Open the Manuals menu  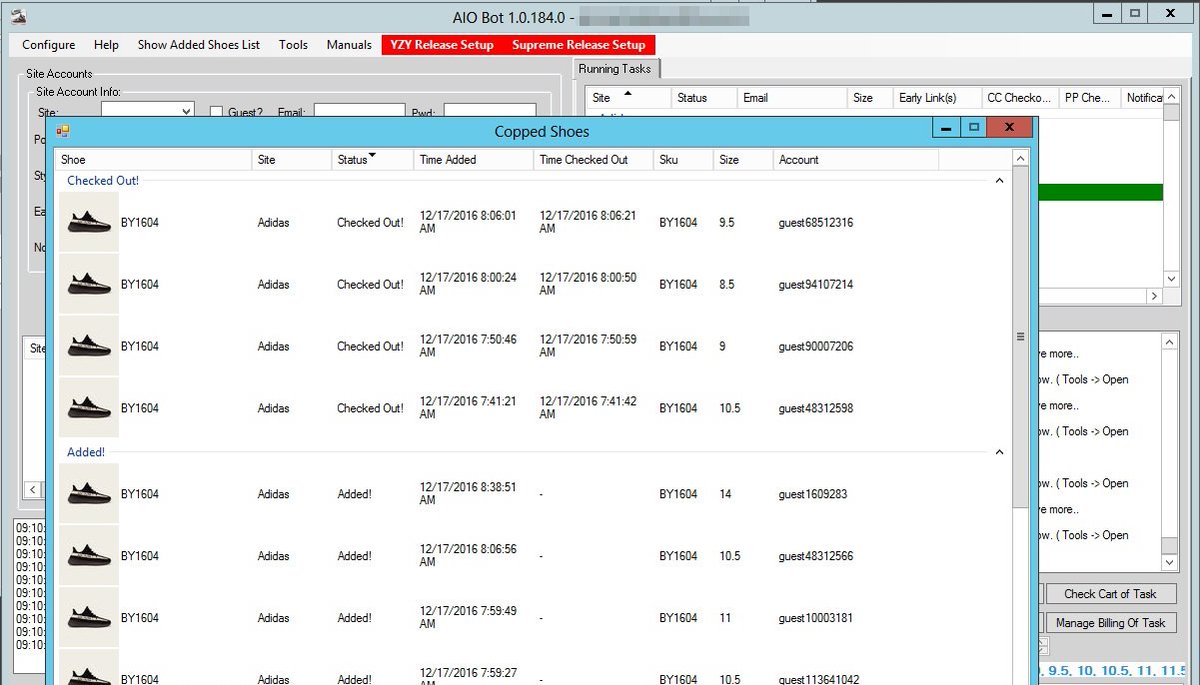pyautogui.click(x=349, y=44)
